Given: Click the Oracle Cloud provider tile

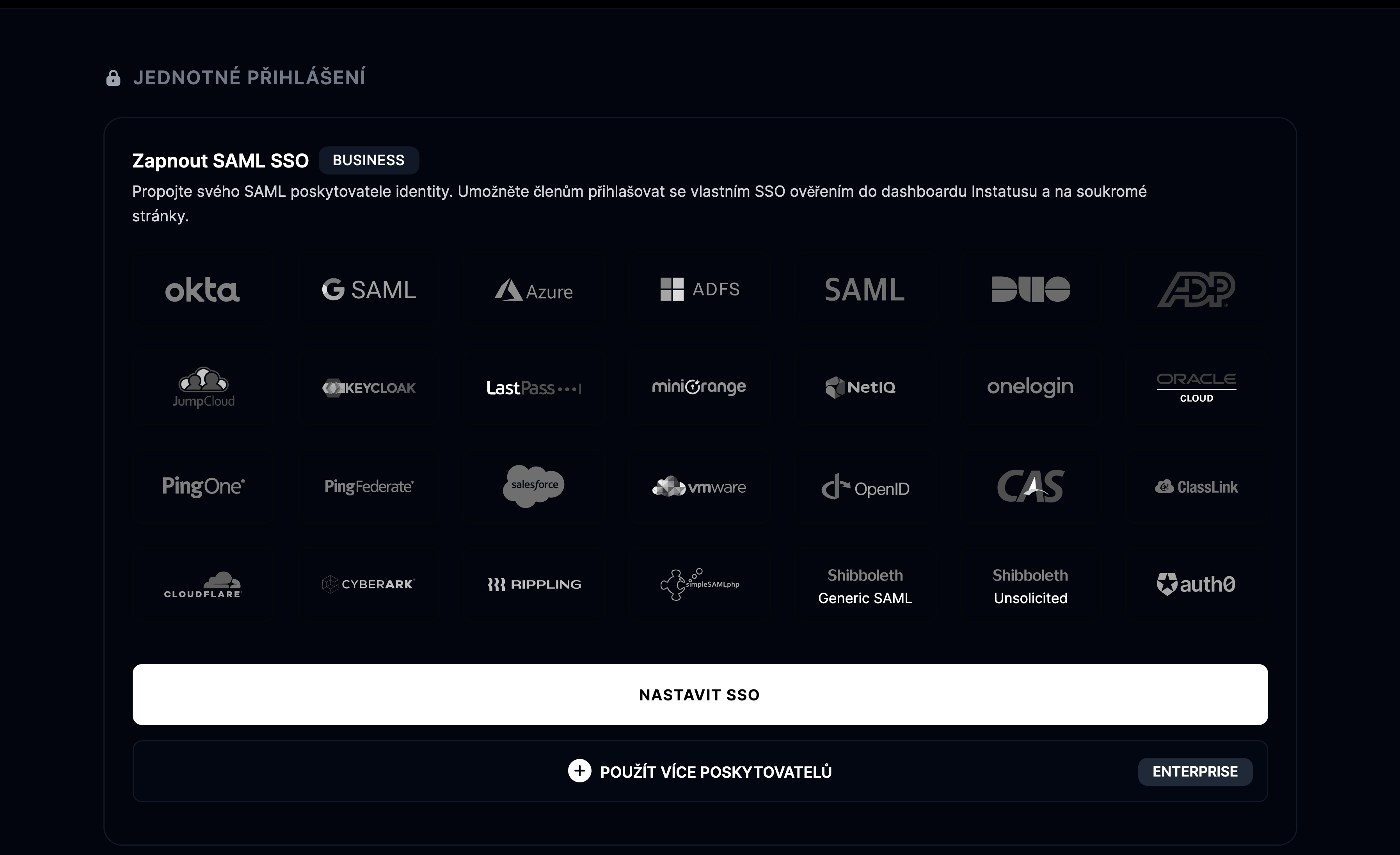Looking at the screenshot, I should pos(1196,388).
